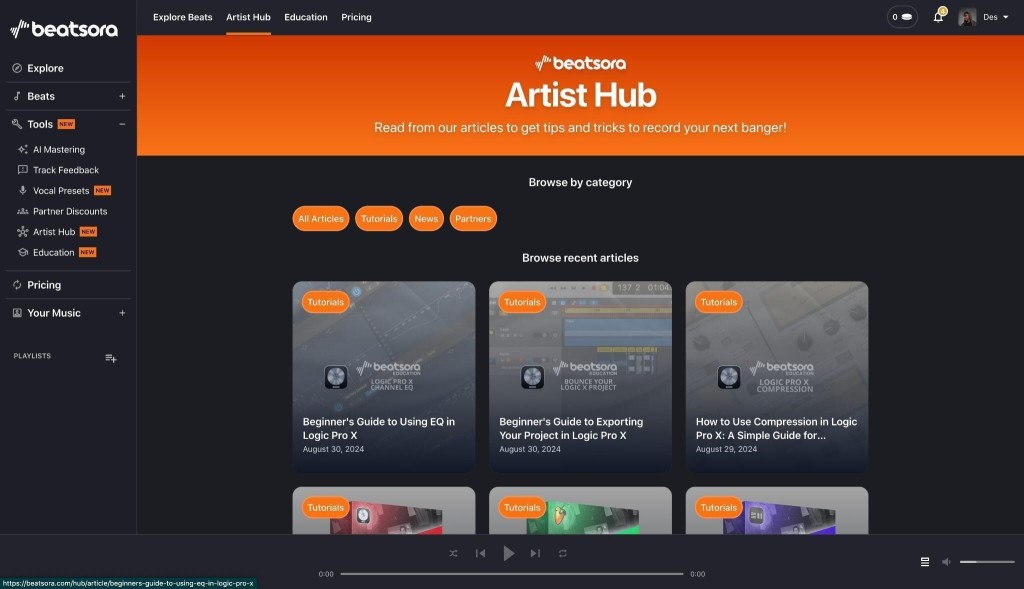
Task: Open the player queue icon
Action: coord(925,562)
